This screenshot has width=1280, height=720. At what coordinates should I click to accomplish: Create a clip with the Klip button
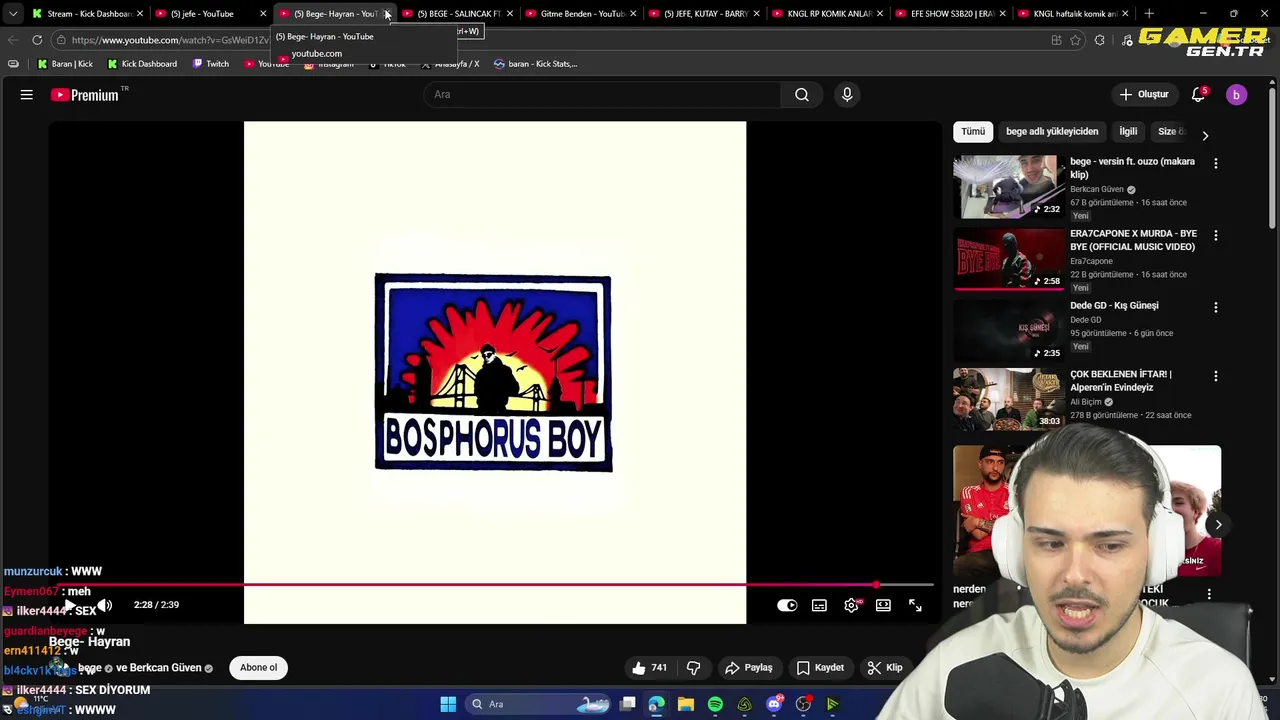coord(885,668)
